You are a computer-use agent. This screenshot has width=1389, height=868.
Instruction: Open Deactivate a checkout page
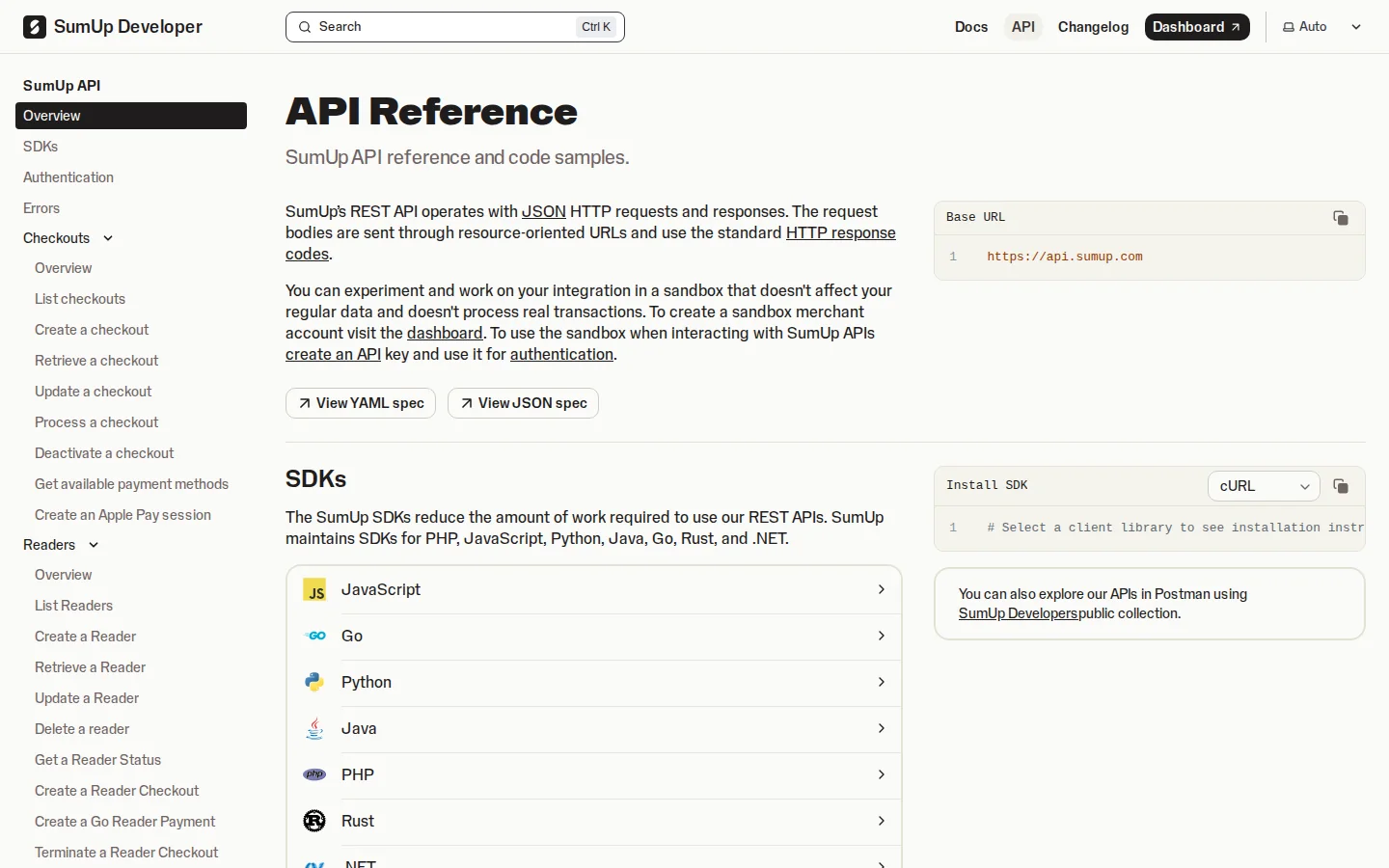point(104,453)
